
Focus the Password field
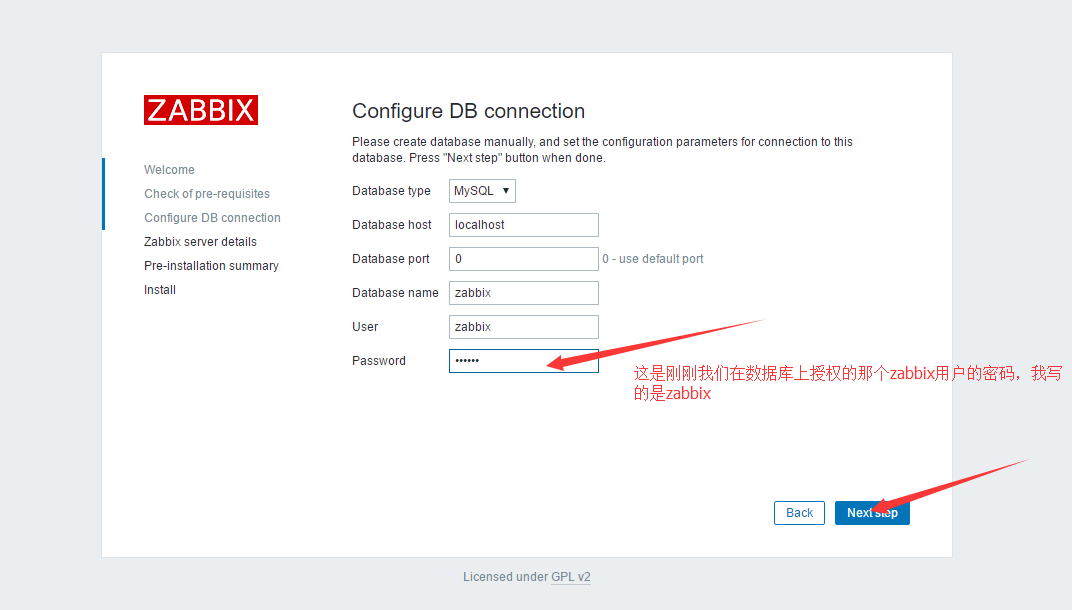tap(524, 361)
